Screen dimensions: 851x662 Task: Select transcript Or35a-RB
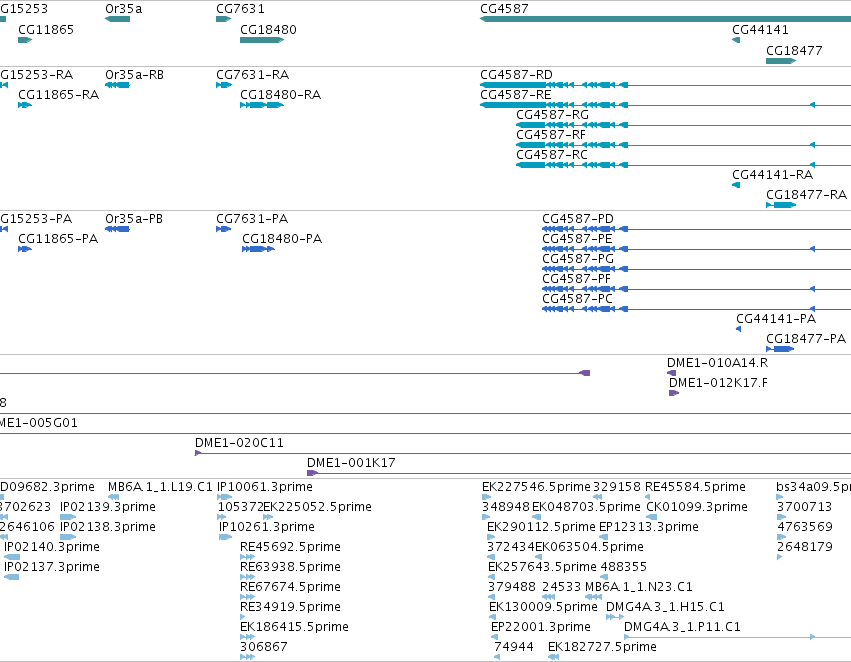click(117, 85)
